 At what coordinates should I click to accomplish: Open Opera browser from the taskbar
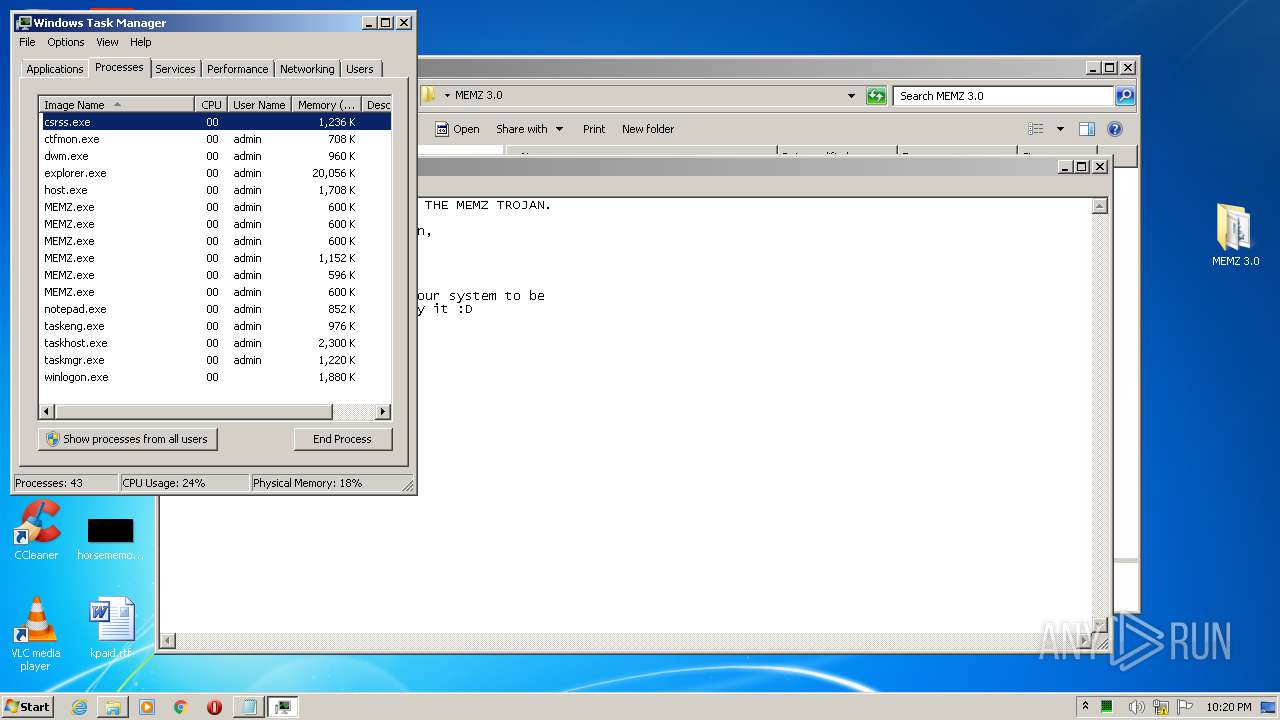[x=214, y=707]
